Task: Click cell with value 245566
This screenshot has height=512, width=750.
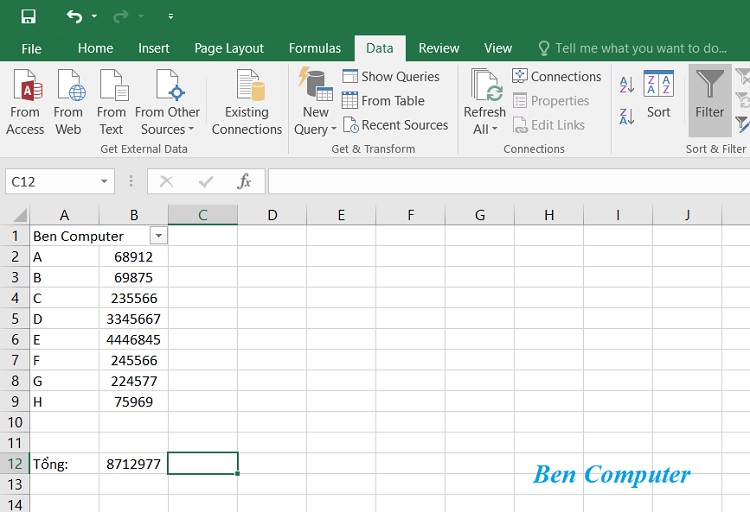Action: (134, 360)
